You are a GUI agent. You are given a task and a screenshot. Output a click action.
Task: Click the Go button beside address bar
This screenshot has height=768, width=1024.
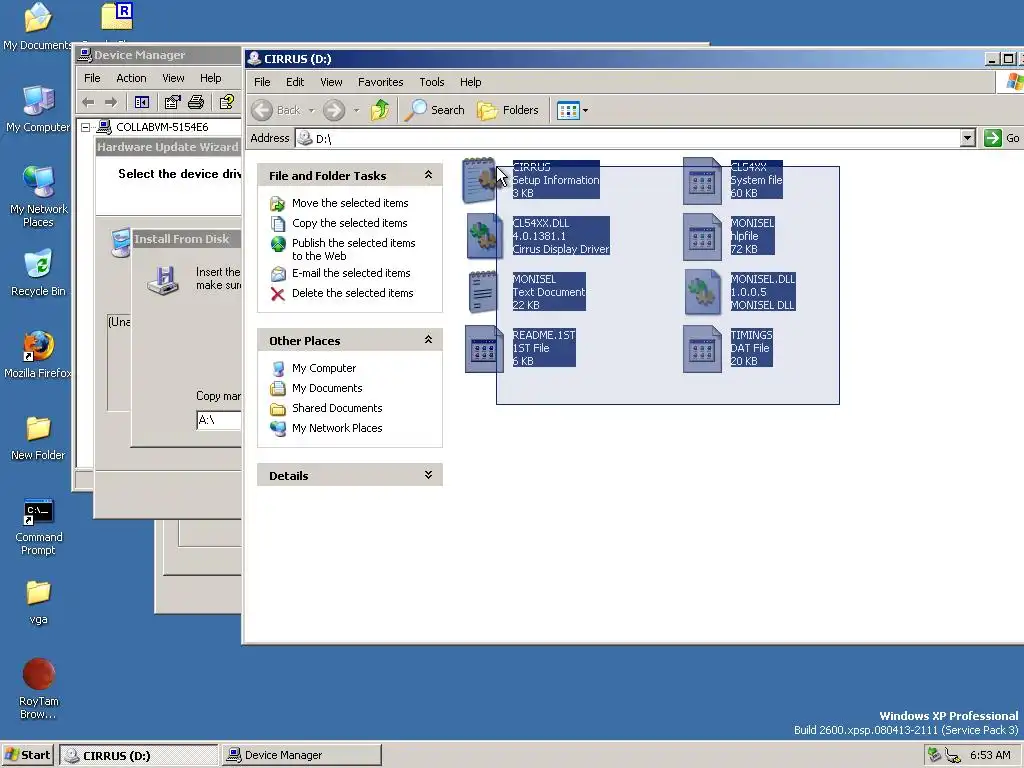point(1002,138)
